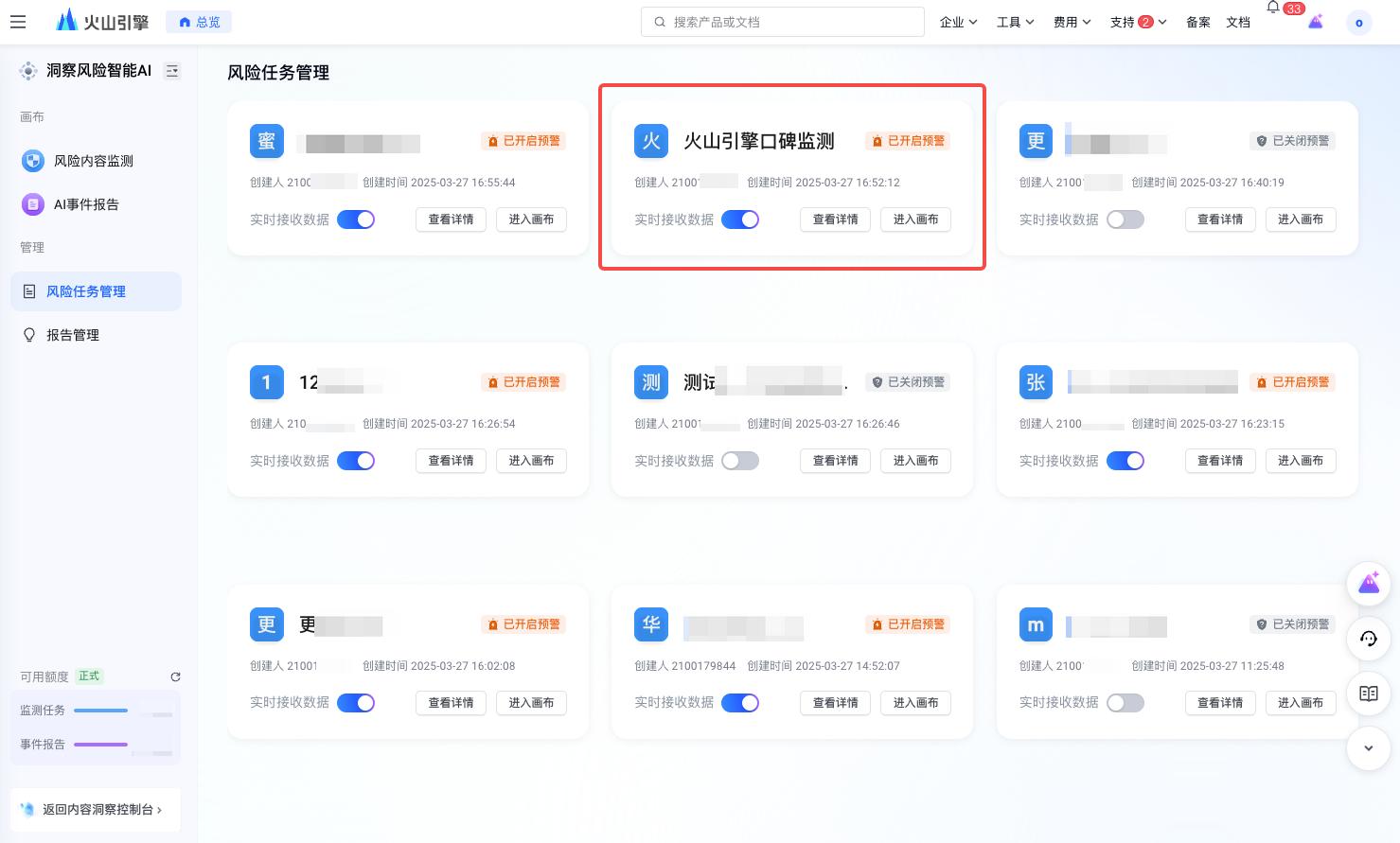Enable 实时接收数据 on the 测试 task card
Screen dimensions: 1400x843
pyautogui.click(x=740, y=461)
